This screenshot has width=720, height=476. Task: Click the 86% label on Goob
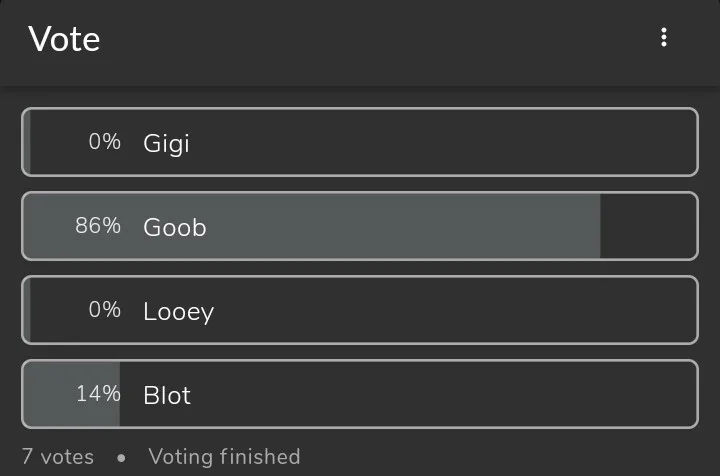coord(98,226)
